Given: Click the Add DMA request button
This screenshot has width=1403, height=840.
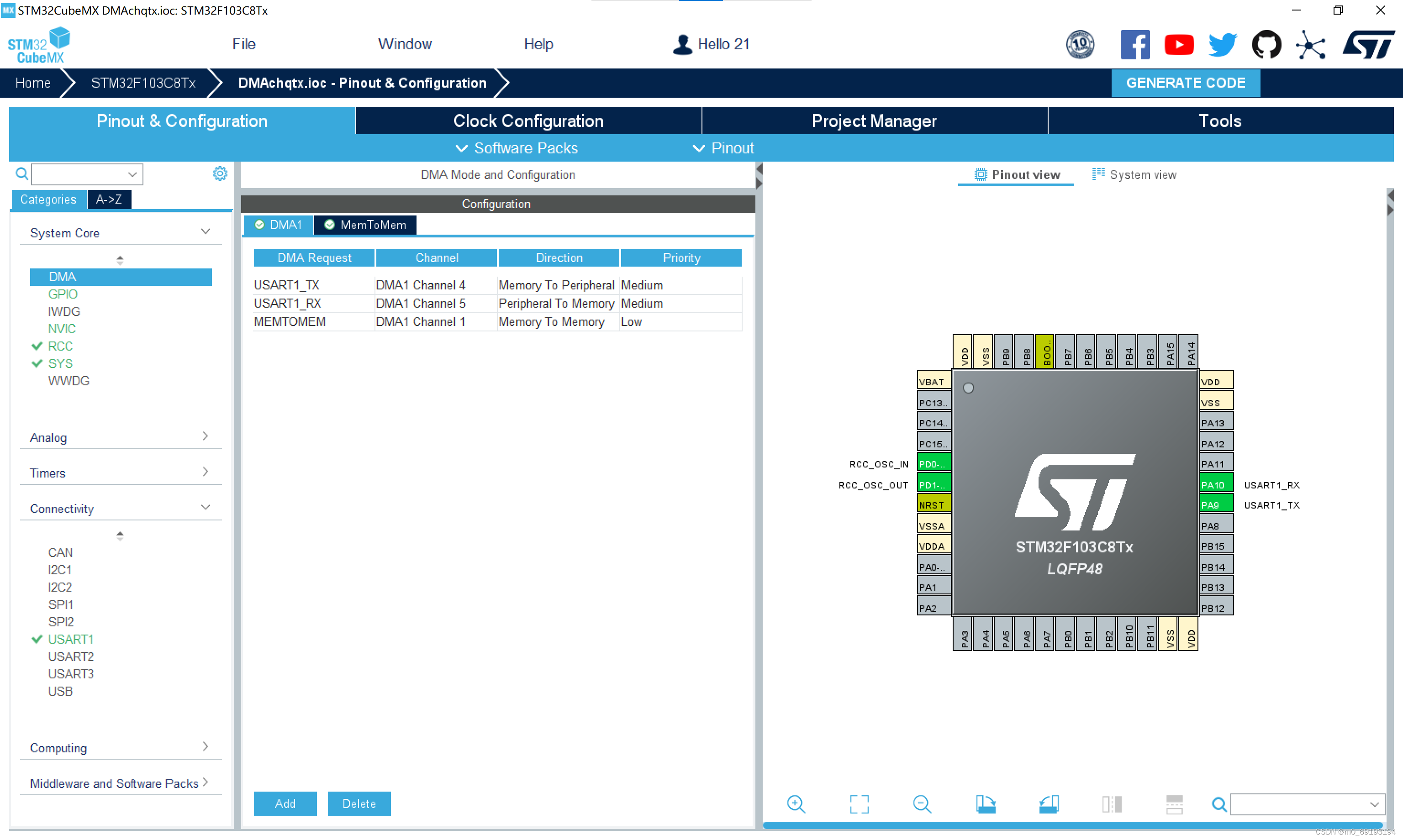Looking at the screenshot, I should (285, 803).
